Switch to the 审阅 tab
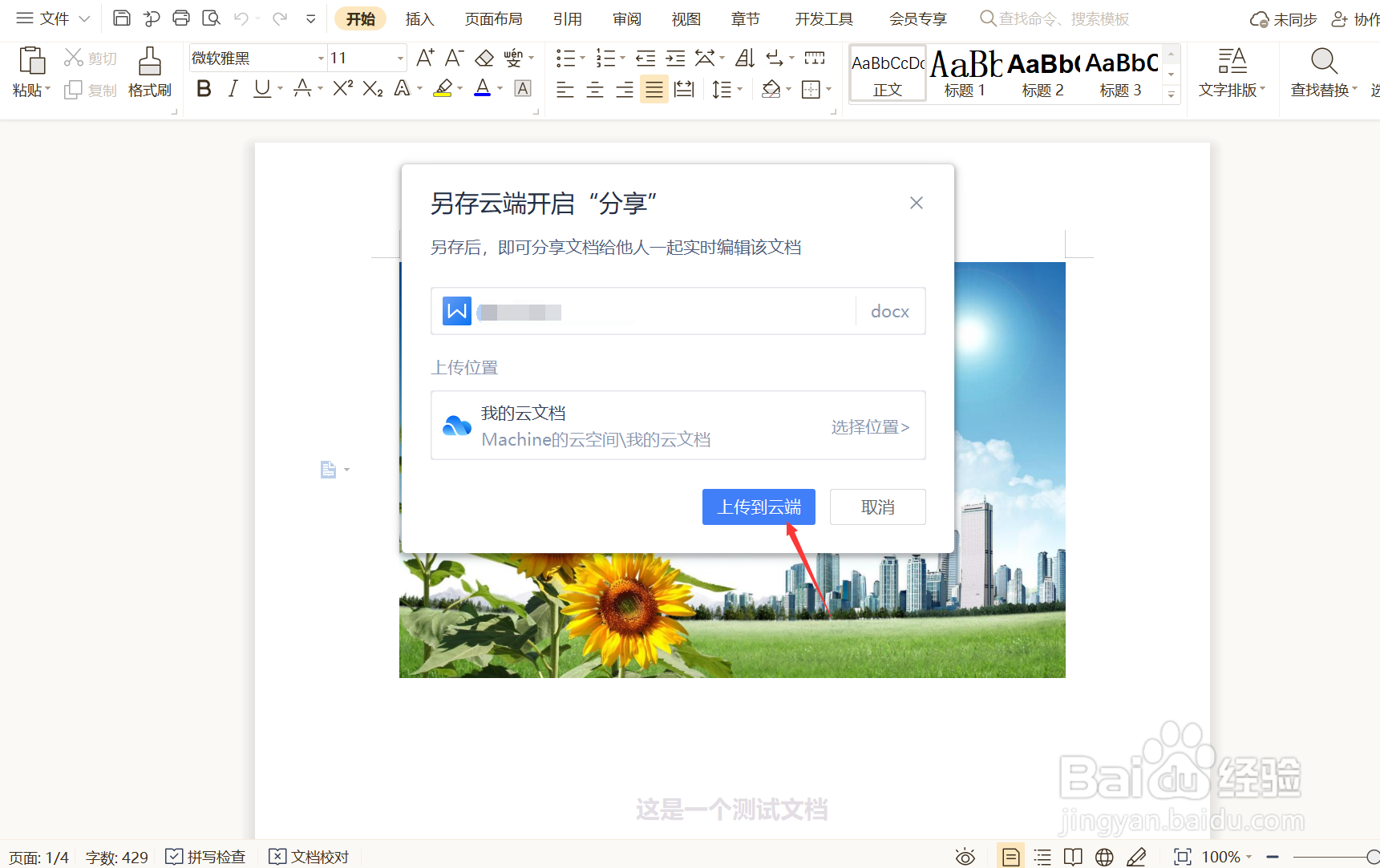Screen dimensions: 1380x868 point(627,18)
